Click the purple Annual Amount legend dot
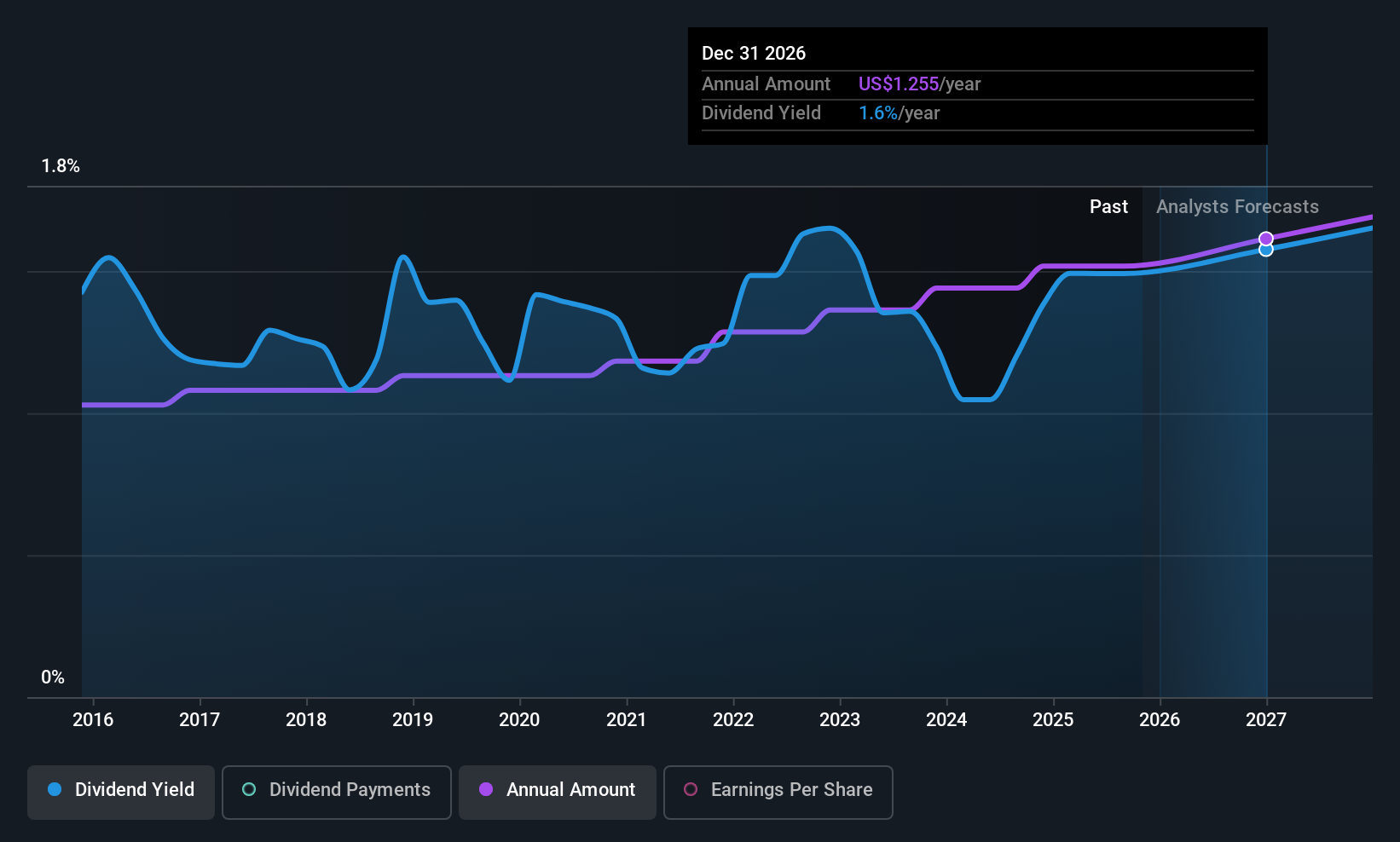 (486, 789)
